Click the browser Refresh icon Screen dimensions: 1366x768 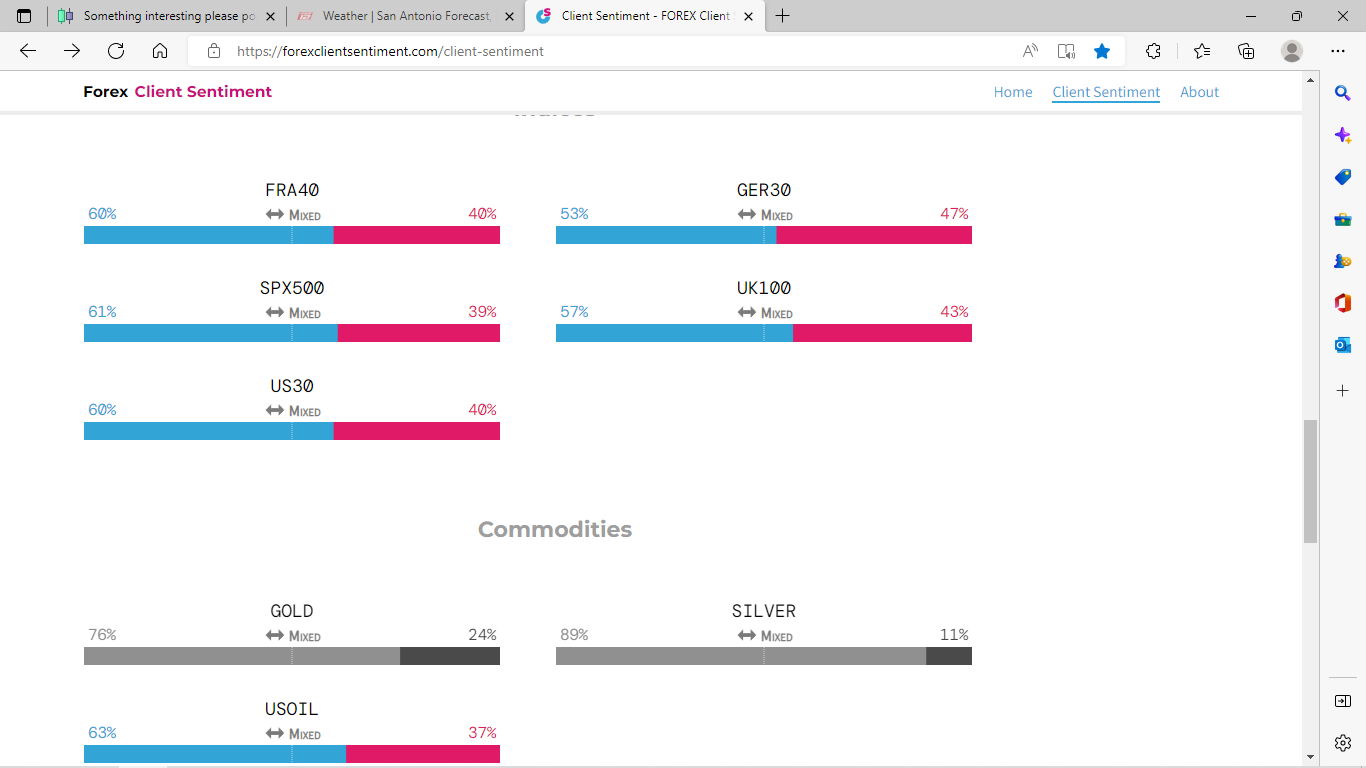pos(116,51)
